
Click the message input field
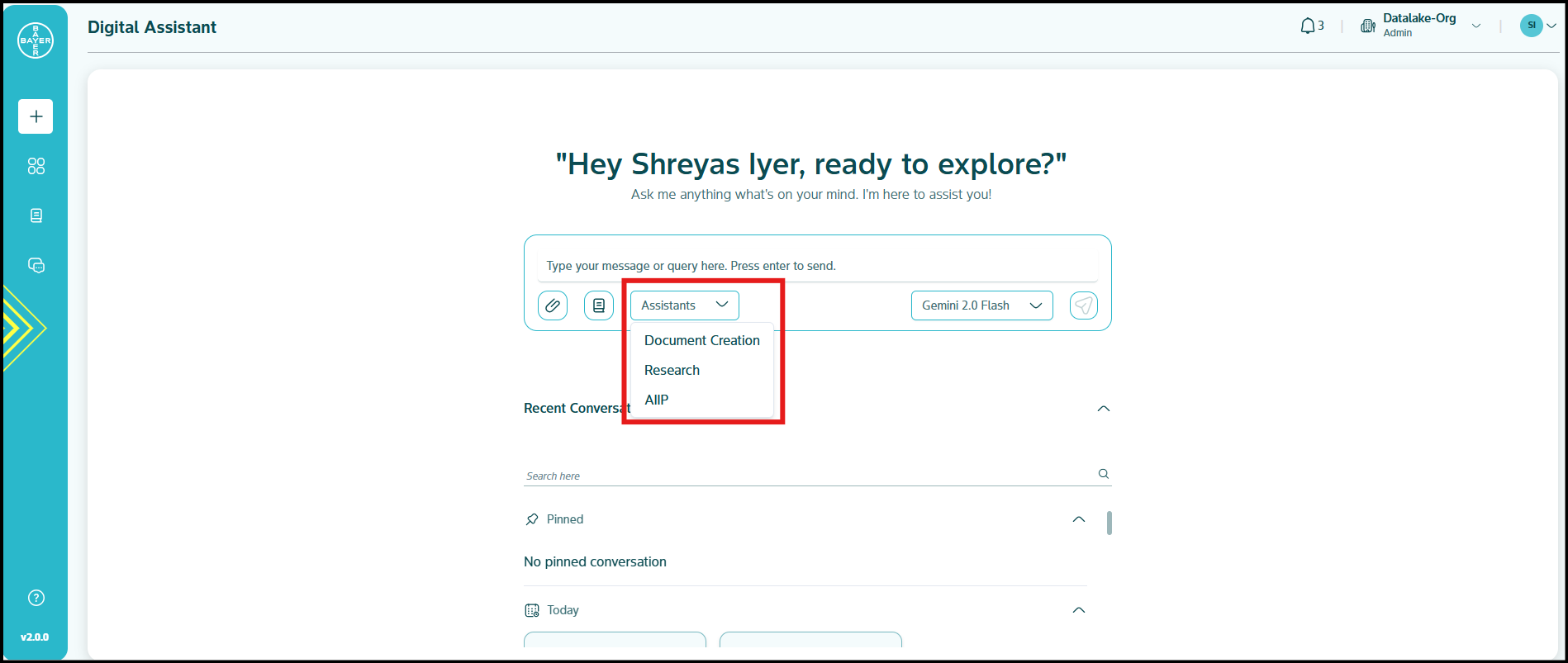pos(817,266)
